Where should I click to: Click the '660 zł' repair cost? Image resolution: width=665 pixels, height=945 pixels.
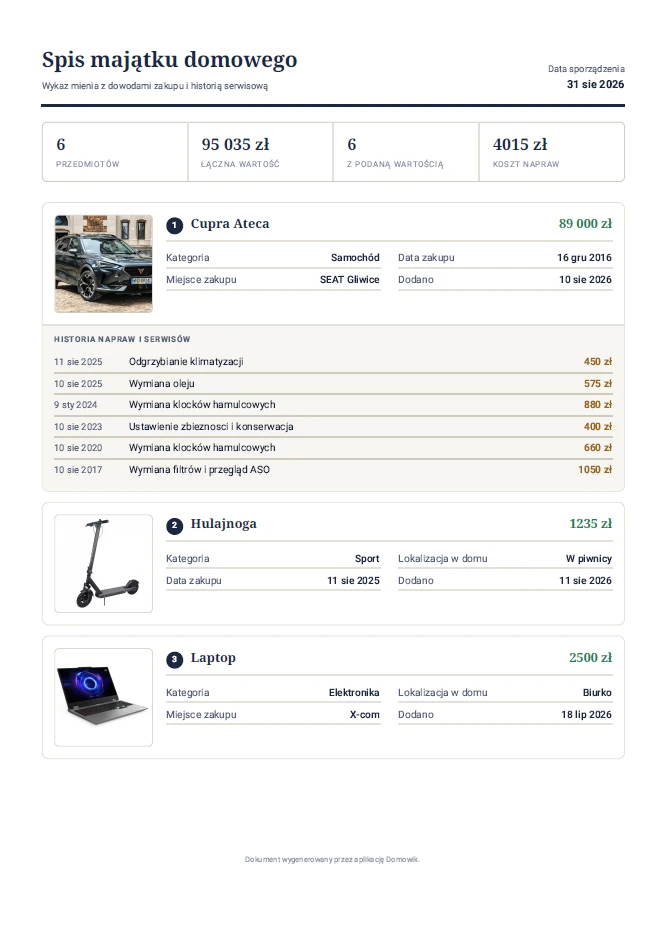coord(597,448)
